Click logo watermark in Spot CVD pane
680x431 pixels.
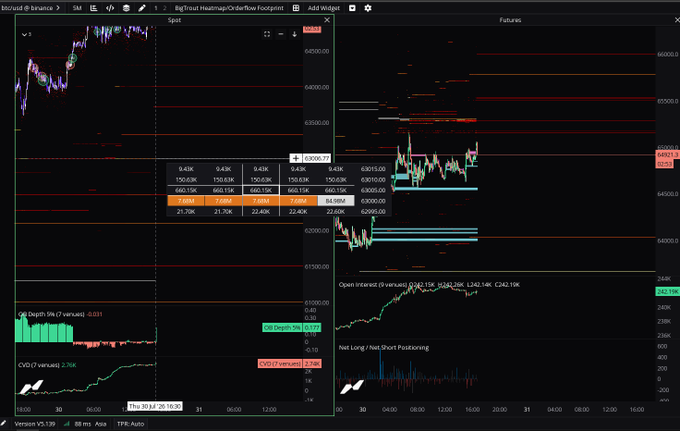click(31, 387)
